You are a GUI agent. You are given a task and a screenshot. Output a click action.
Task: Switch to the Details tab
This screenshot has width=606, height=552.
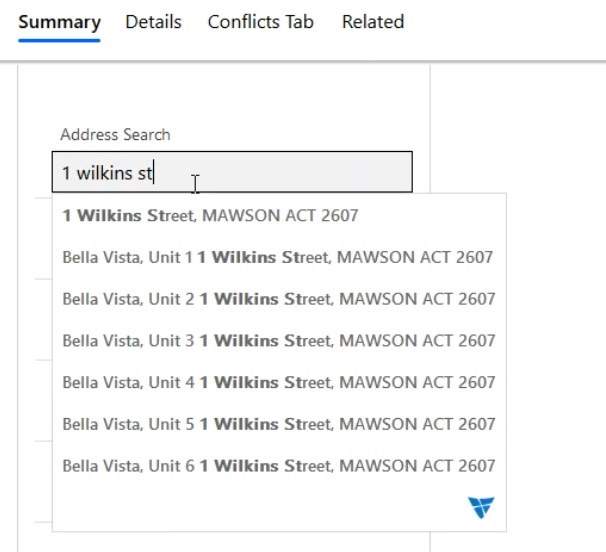tap(153, 22)
